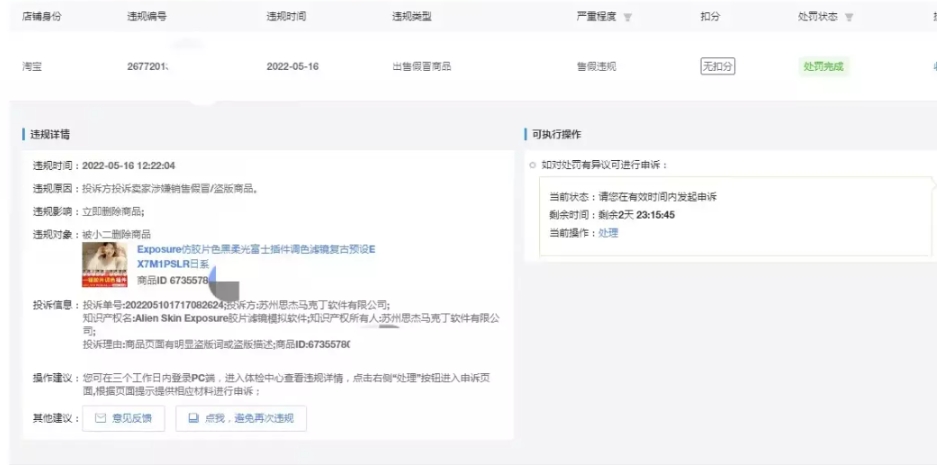The image size is (937, 465).
Task: Click the 处理 link to start appeal
Action: [x=608, y=233]
